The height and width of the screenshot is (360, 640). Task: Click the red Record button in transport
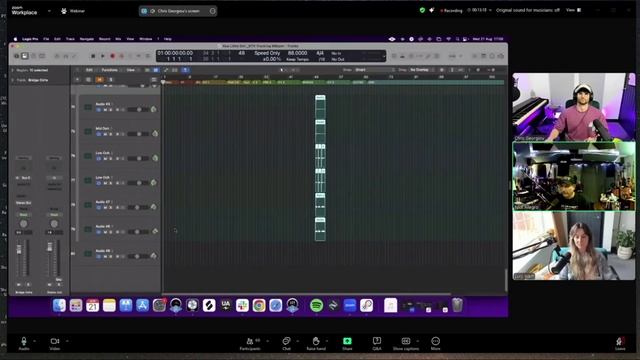113,56
